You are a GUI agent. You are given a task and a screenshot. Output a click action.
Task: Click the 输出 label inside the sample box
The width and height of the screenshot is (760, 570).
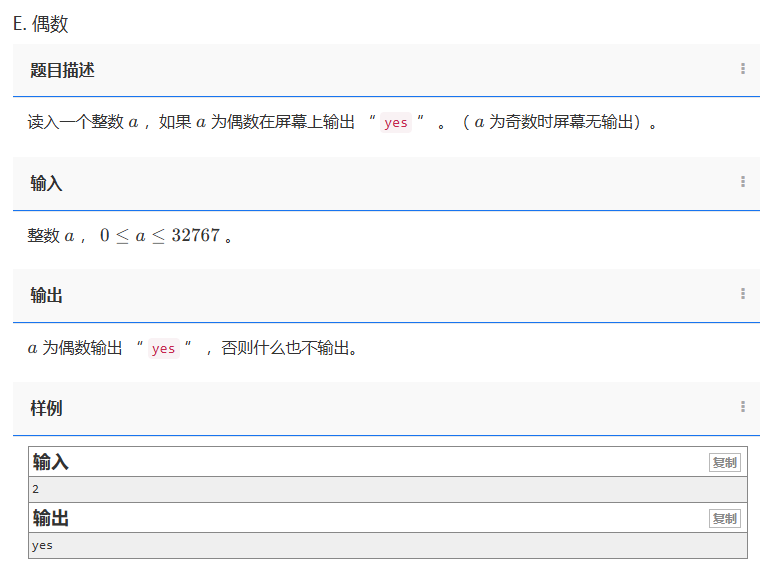coord(51,518)
